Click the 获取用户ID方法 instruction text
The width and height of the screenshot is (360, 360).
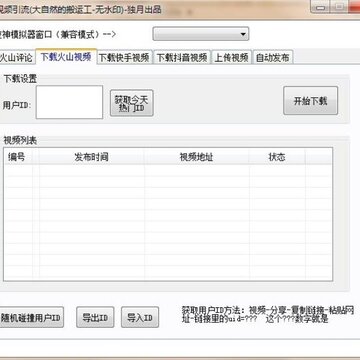pos(268,314)
